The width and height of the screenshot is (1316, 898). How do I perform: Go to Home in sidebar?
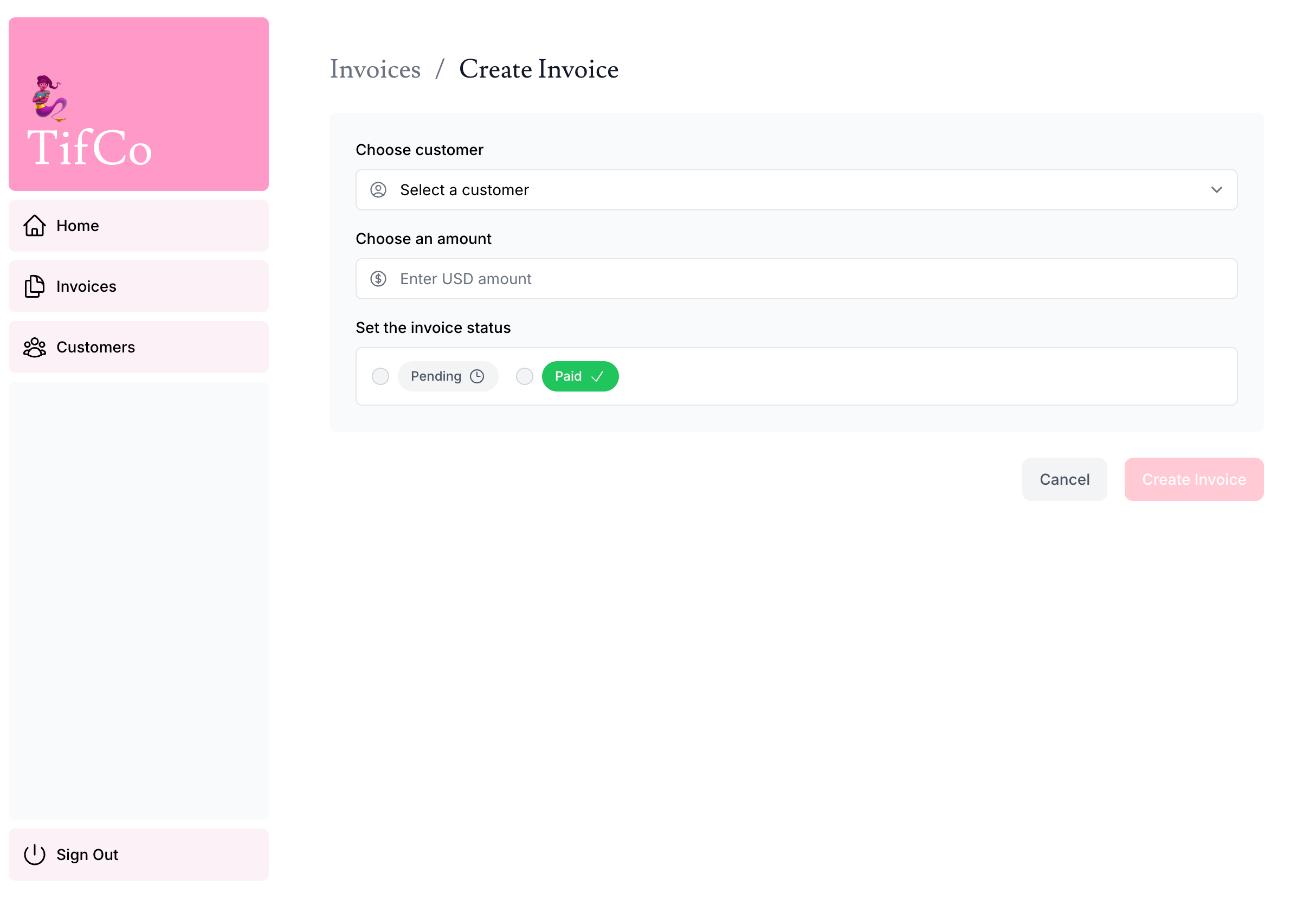pyautogui.click(x=139, y=226)
